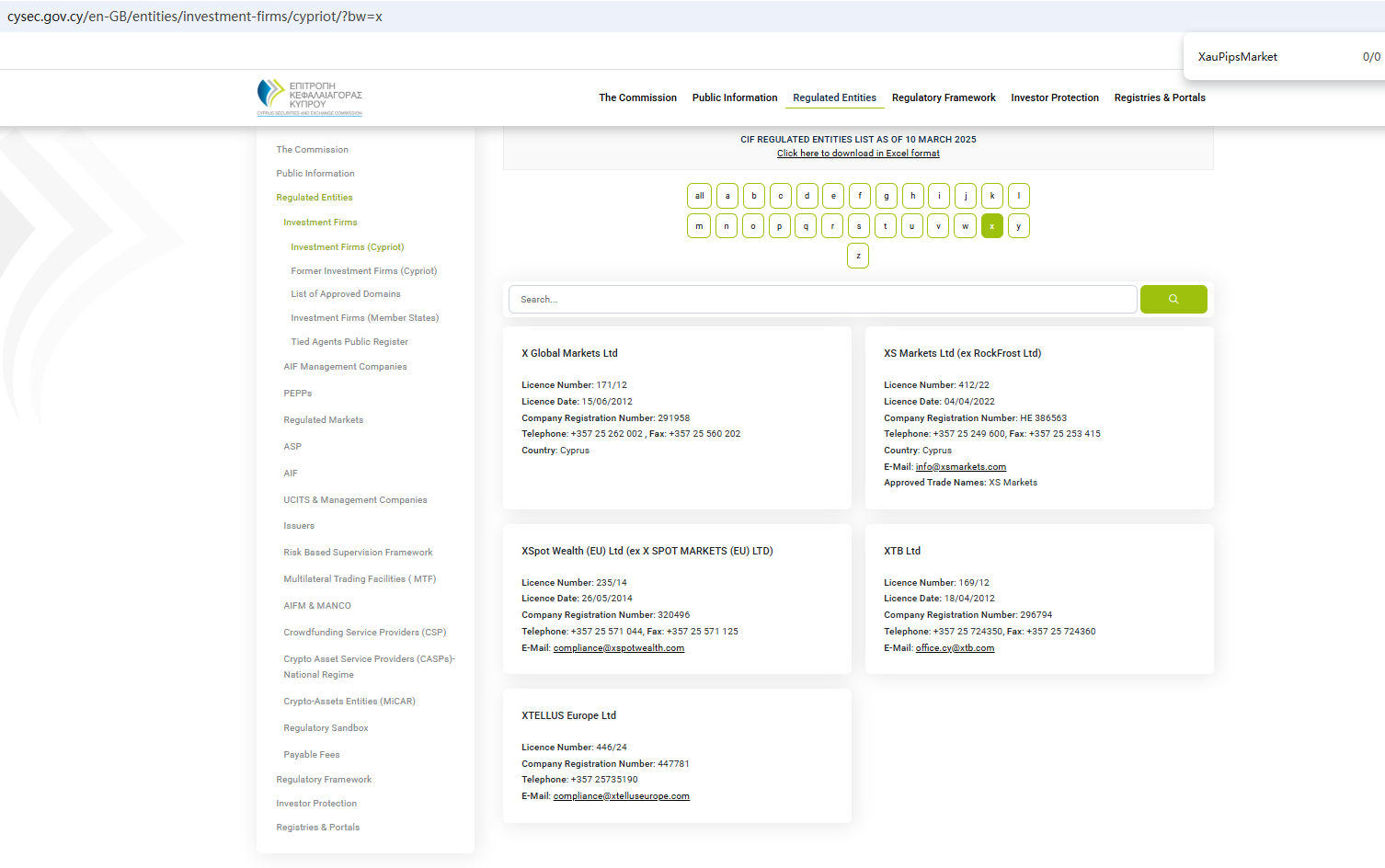Image resolution: width=1385 pixels, height=868 pixels.
Task: Filter entities by letter b
Action: [754, 196]
